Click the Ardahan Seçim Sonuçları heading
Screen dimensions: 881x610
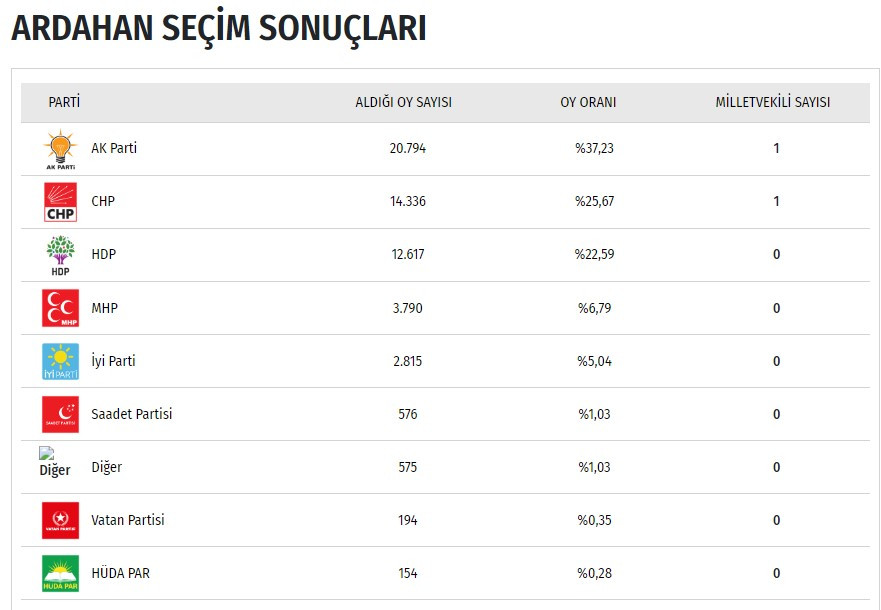(x=218, y=29)
